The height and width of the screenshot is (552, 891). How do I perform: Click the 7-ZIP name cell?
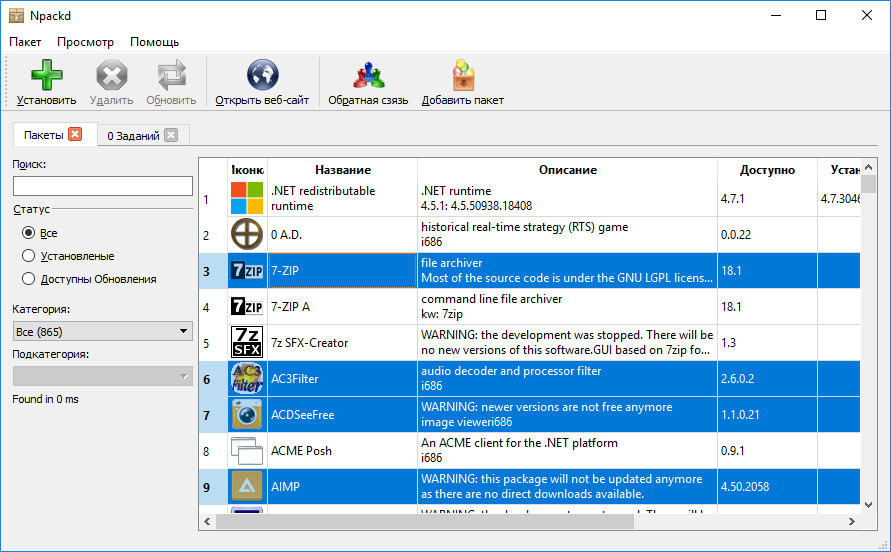tap(342, 271)
